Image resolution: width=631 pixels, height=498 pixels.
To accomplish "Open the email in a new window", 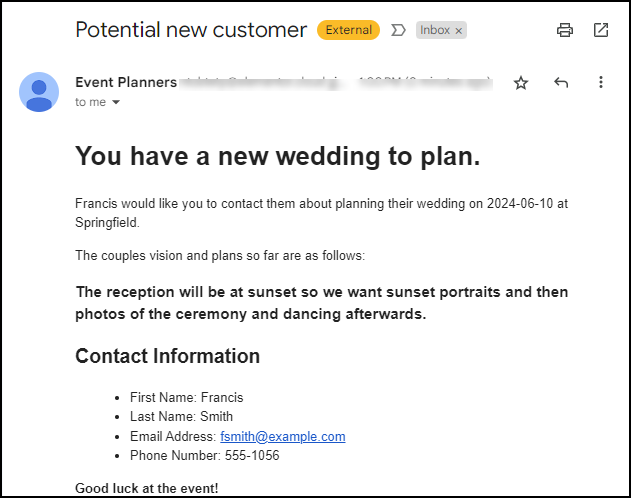I will tap(601, 30).
